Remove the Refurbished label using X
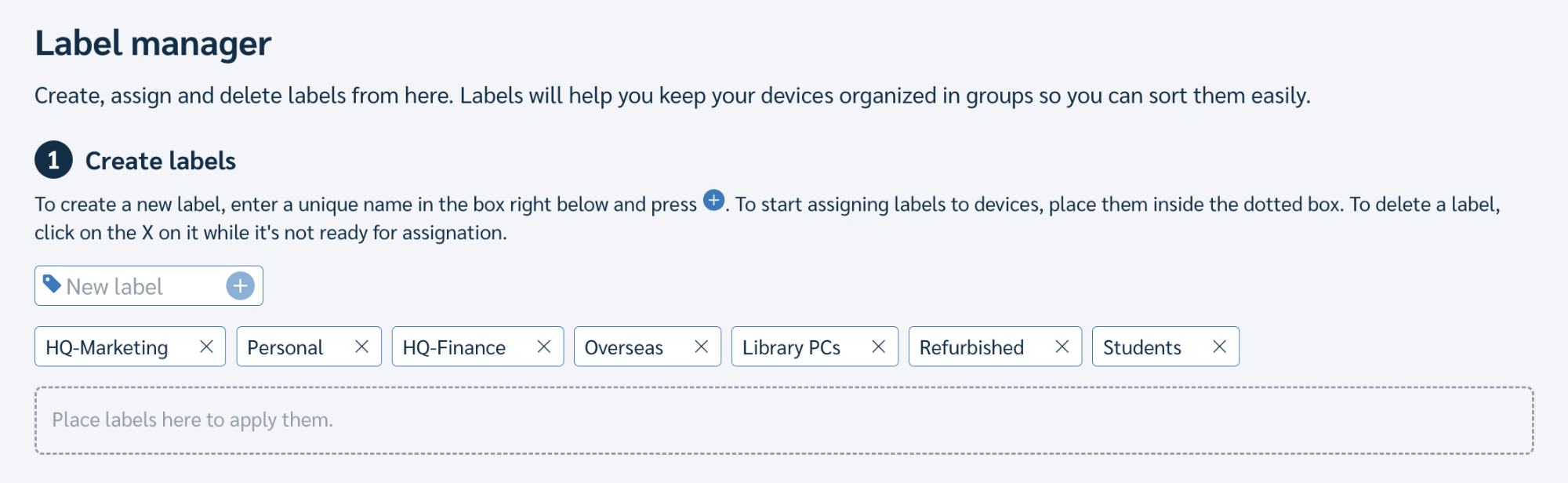1568x483 pixels. [1062, 347]
